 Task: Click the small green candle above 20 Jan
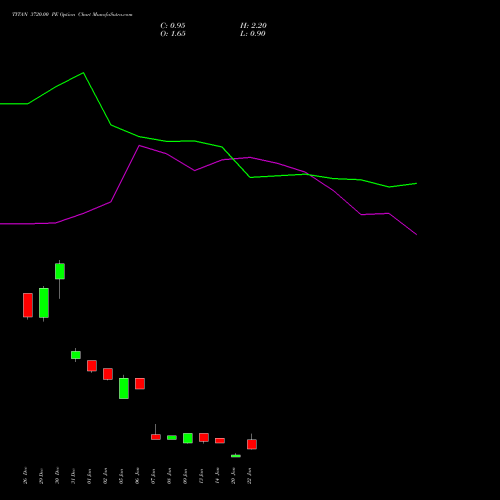point(236,456)
